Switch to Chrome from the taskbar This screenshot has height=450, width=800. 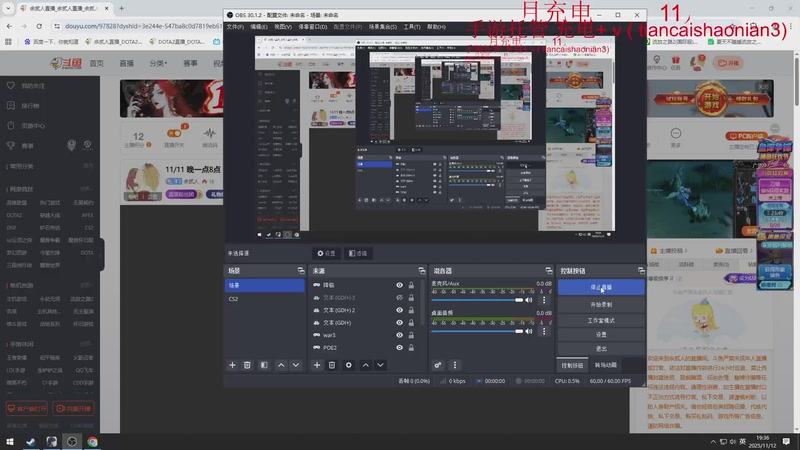(x=92, y=442)
